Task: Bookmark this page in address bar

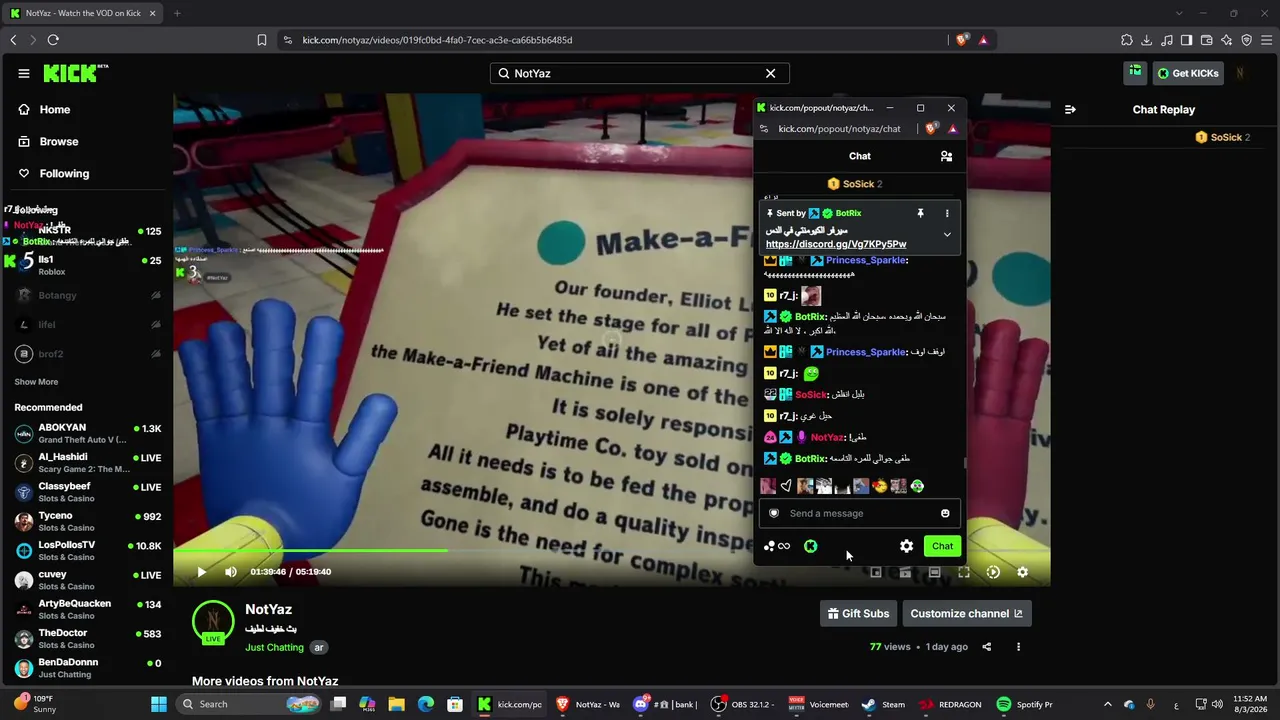Action: click(262, 40)
